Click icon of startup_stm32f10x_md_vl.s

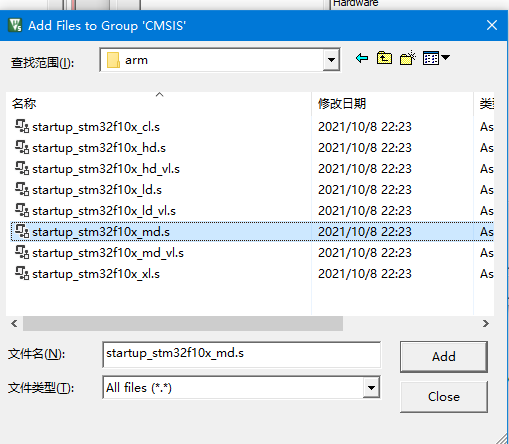click(x=22, y=253)
